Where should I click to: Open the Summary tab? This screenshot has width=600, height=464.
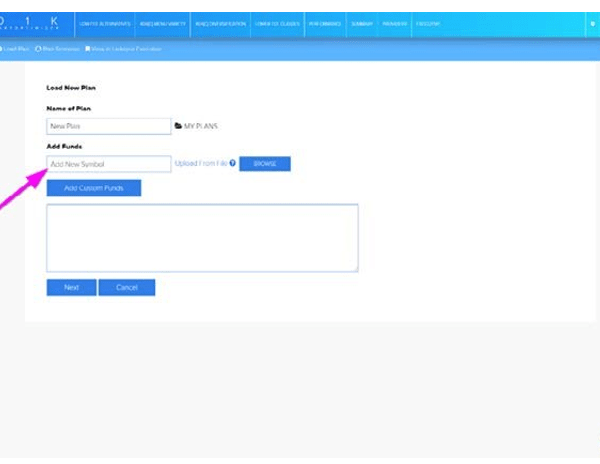pyautogui.click(x=361, y=23)
